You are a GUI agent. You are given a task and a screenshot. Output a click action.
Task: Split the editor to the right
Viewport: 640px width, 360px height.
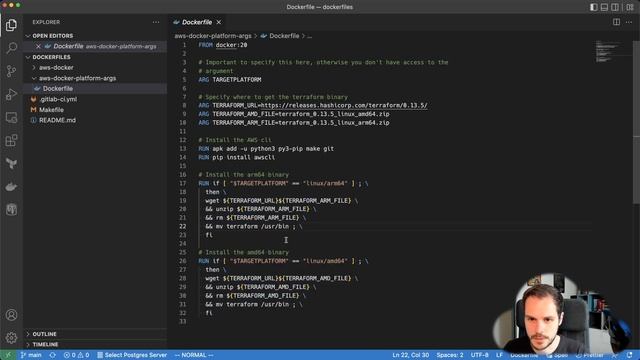[616, 22]
